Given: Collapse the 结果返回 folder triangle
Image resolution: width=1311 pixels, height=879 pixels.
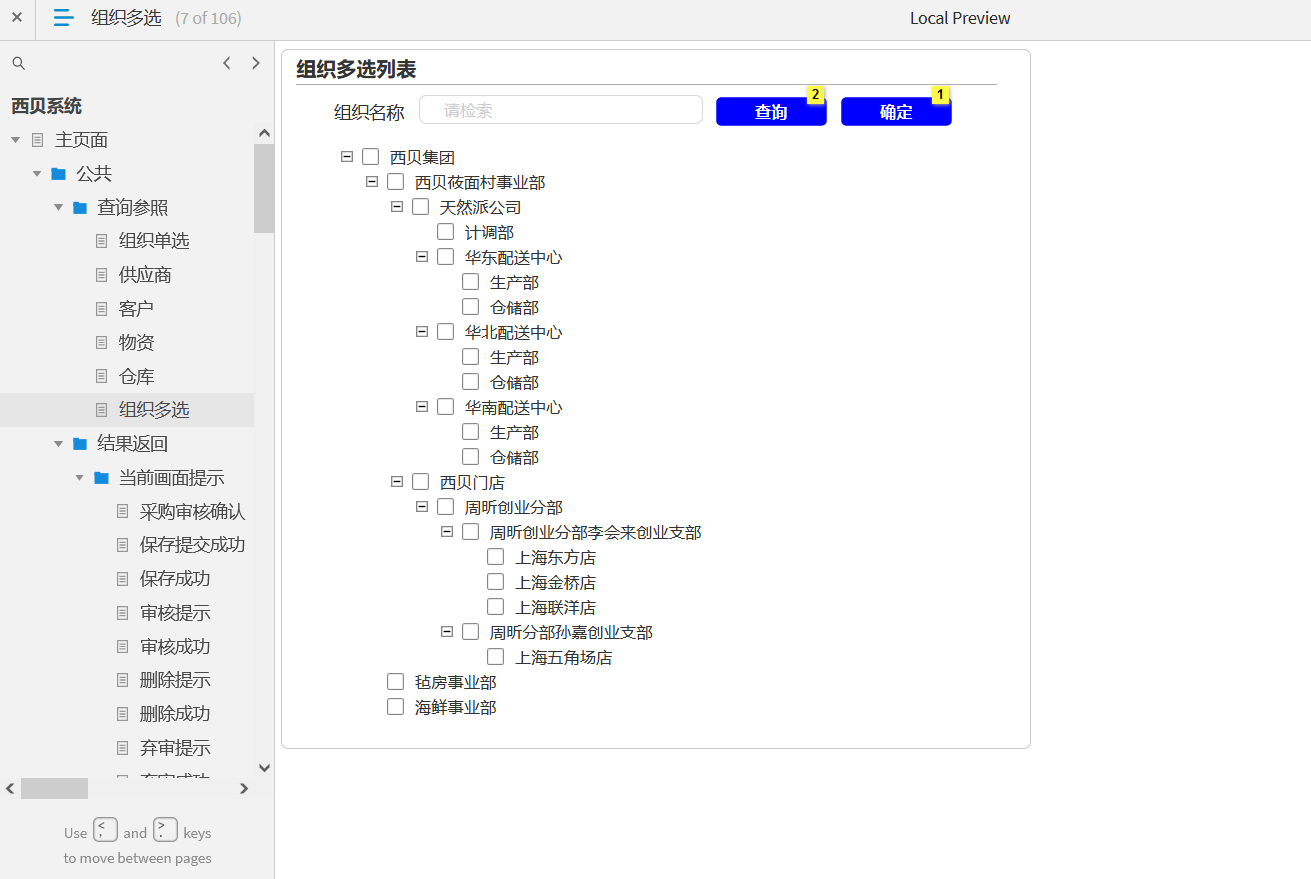Looking at the screenshot, I should pyautogui.click(x=59, y=444).
